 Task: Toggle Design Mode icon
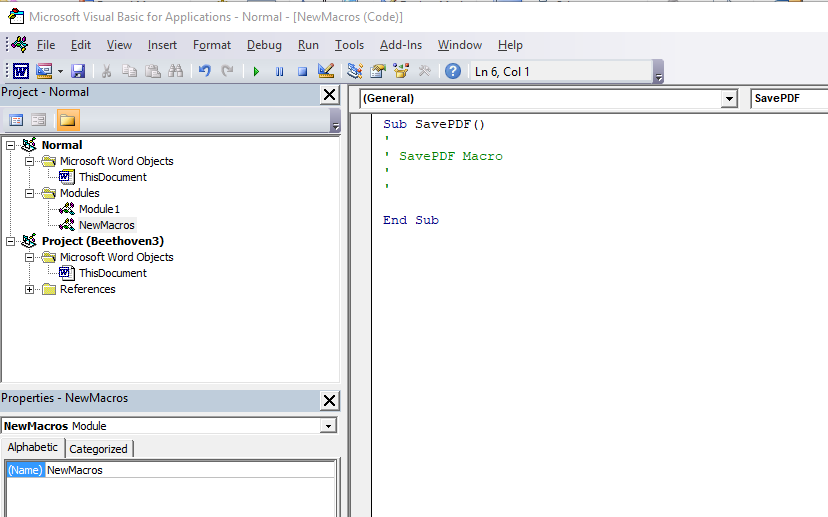tap(326, 71)
